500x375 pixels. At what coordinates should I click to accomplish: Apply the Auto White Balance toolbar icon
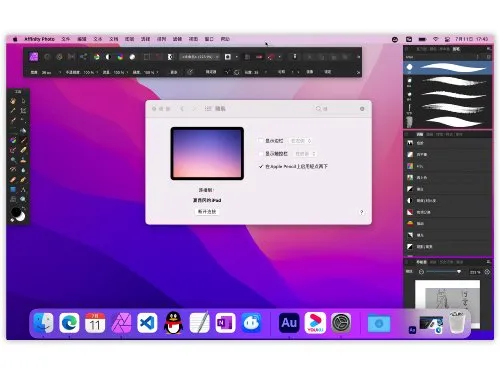[132, 57]
